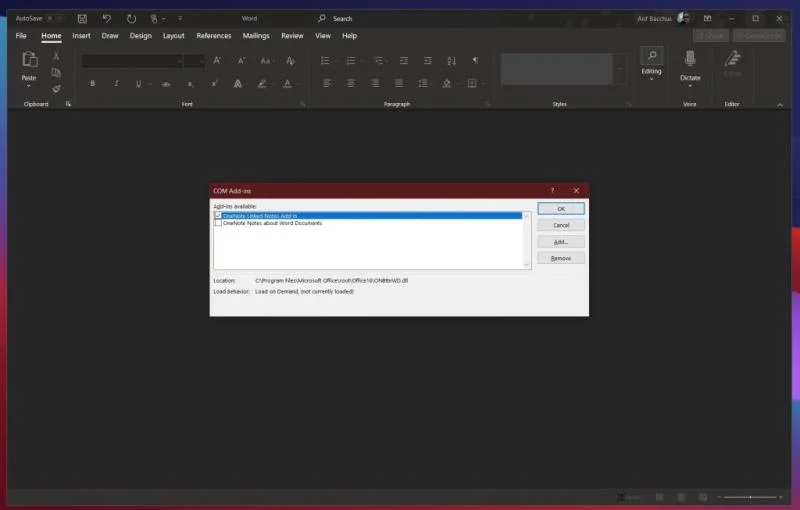Screen dimensions: 800x510
Task: Cut selection with the scissors icon
Action: coord(56,56)
